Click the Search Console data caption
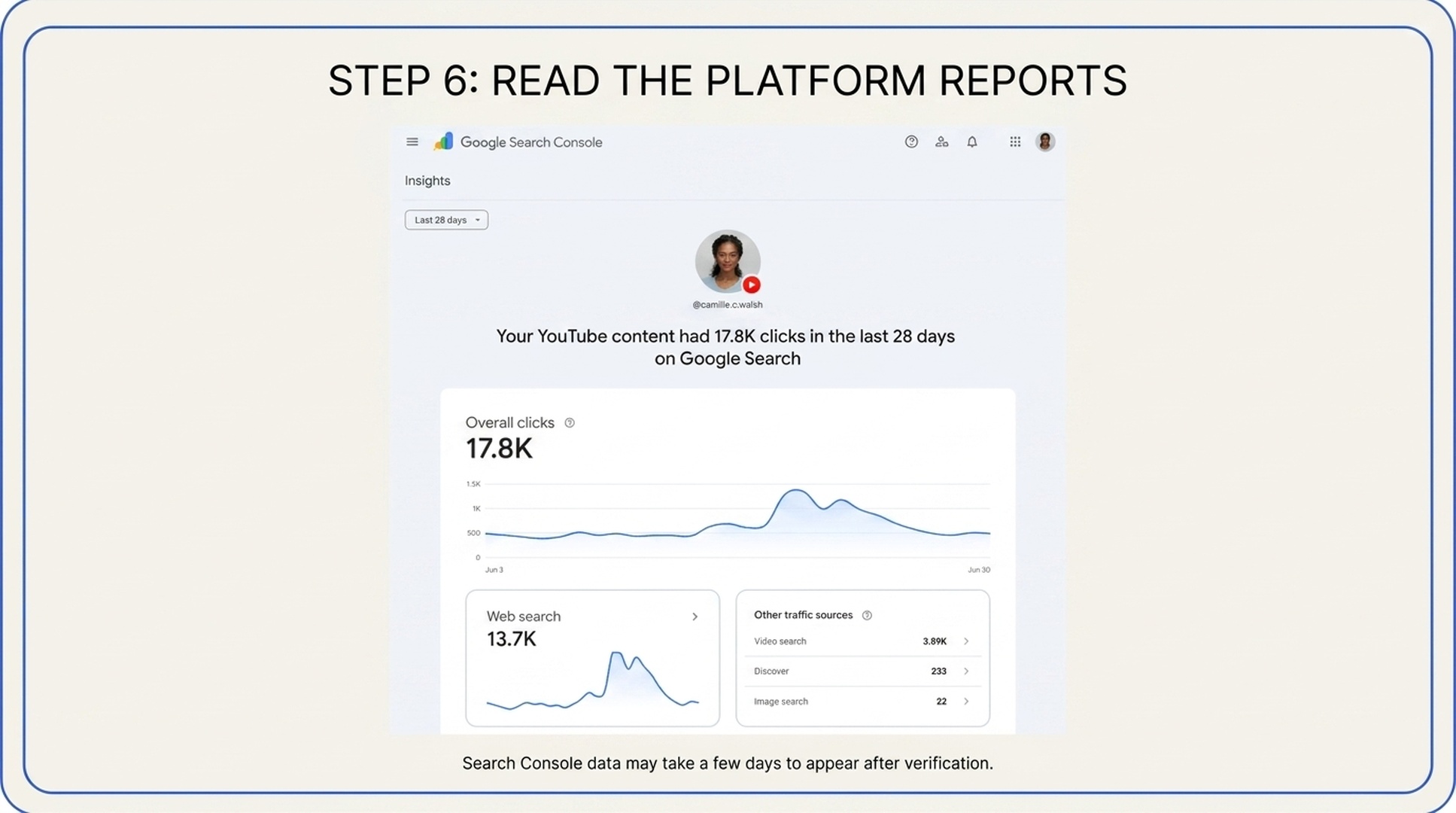 (728, 763)
